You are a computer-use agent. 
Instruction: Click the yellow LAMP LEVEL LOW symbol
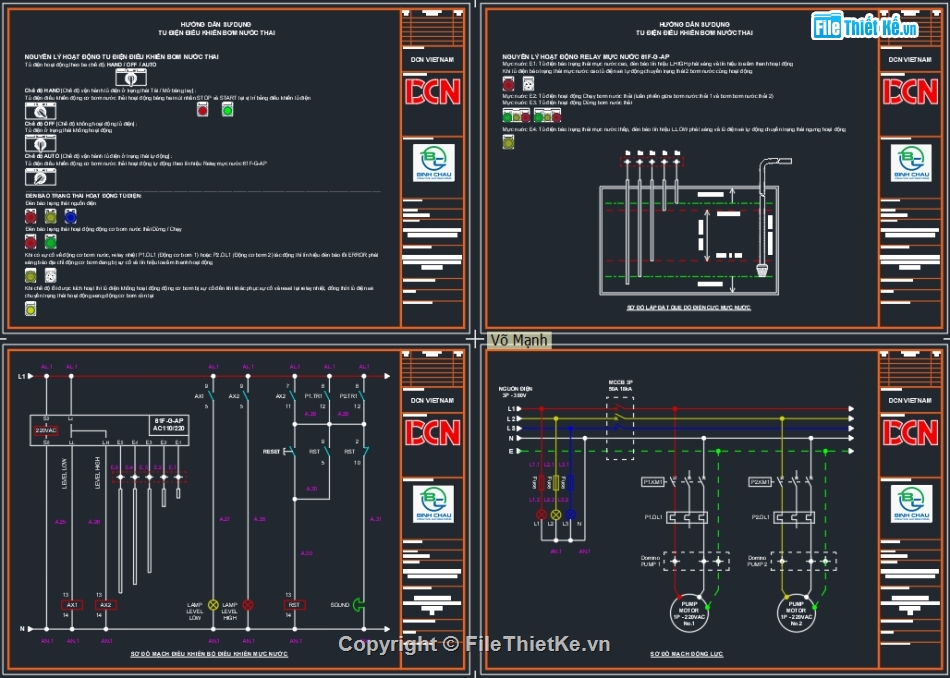tap(213, 605)
